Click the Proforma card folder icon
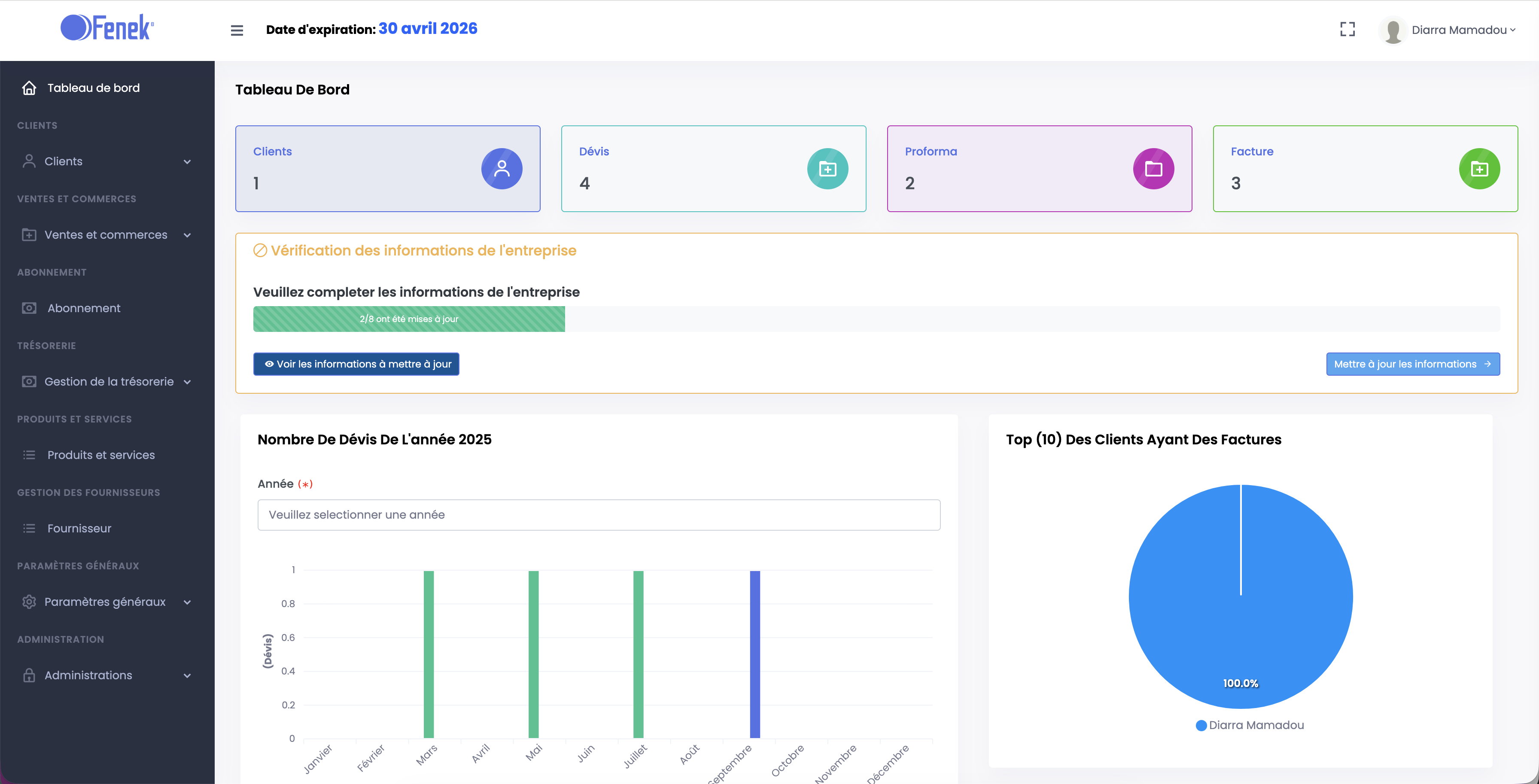The width and height of the screenshot is (1539, 784). tap(1153, 168)
